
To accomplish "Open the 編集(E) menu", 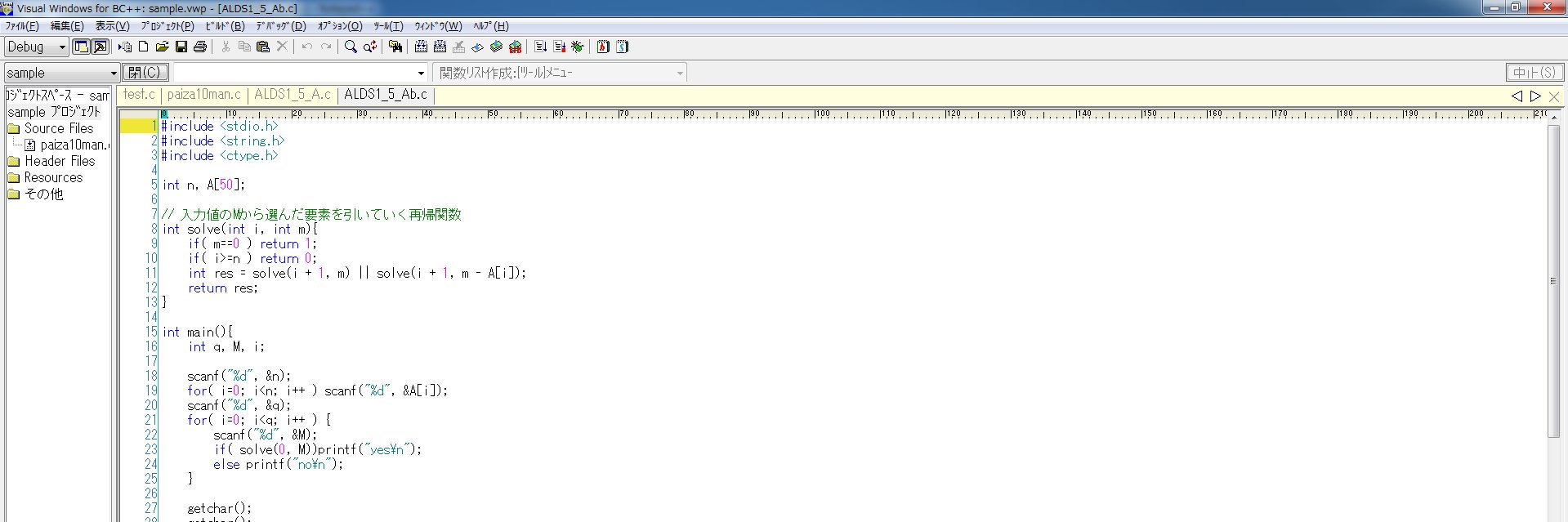I will pyautogui.click(x=67, y=26).
